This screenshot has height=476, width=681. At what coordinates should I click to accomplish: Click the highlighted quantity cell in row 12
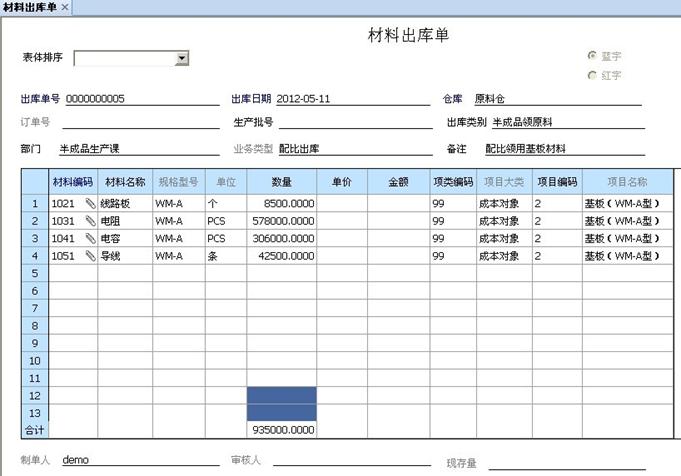pos(282,395)
